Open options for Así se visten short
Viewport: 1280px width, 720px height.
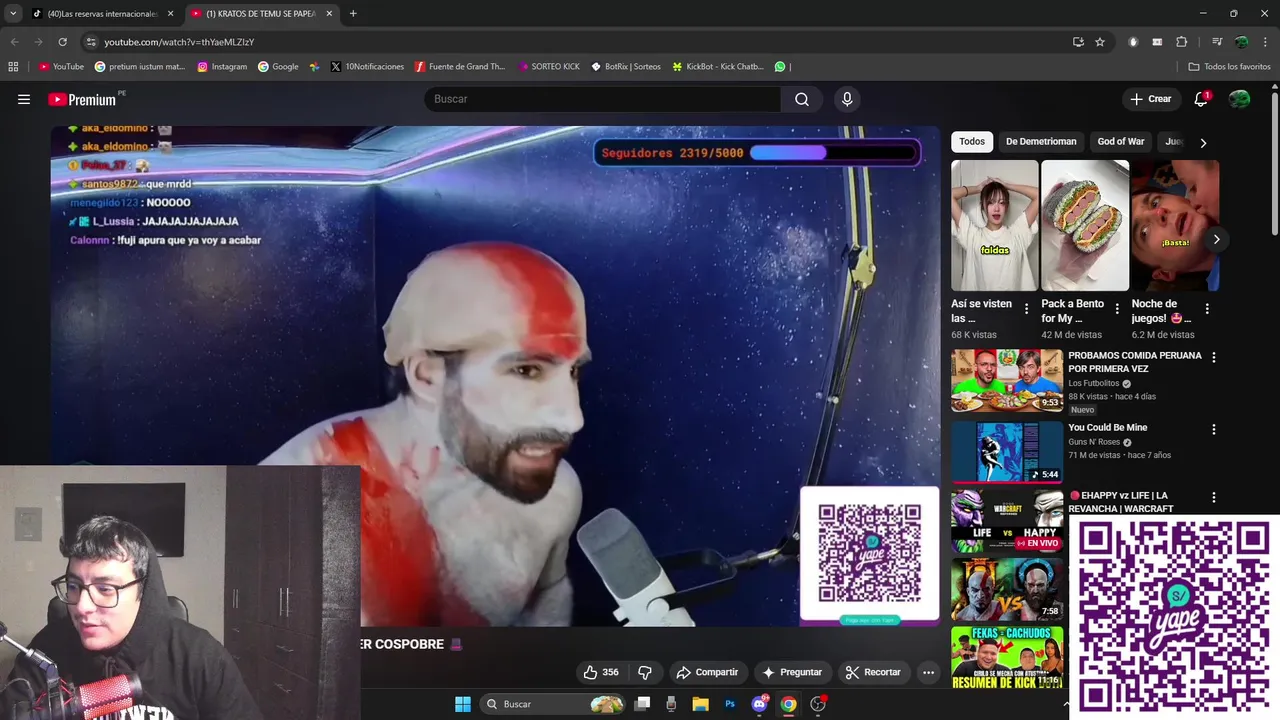click(1026, 309)
